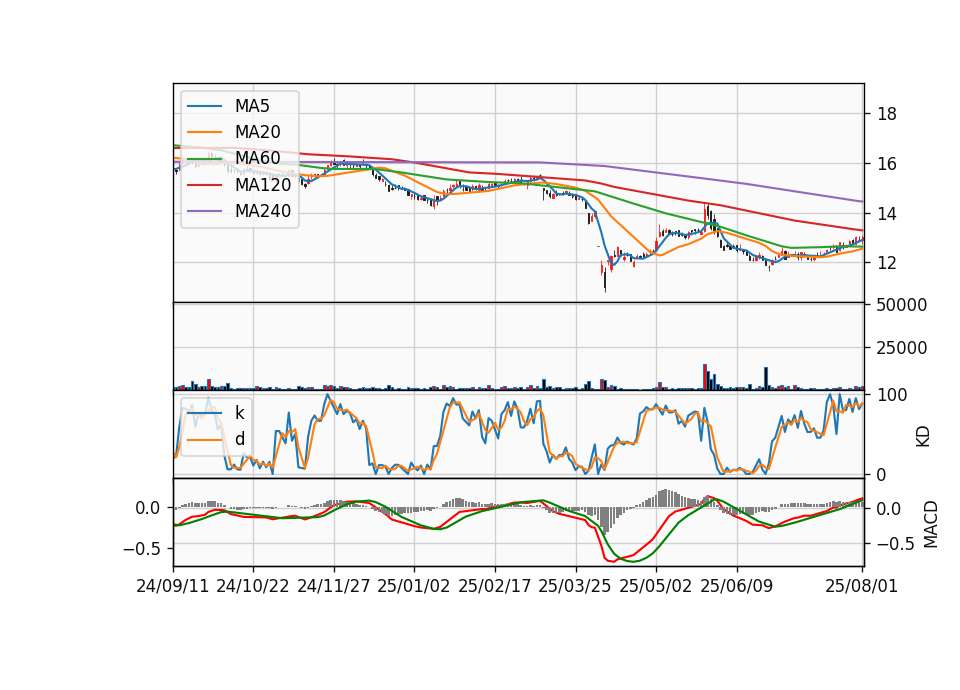Click the 24/09/11 date axis label
Image resolution: width=960 pixels, height=690 pixels.
pos(173,586)
